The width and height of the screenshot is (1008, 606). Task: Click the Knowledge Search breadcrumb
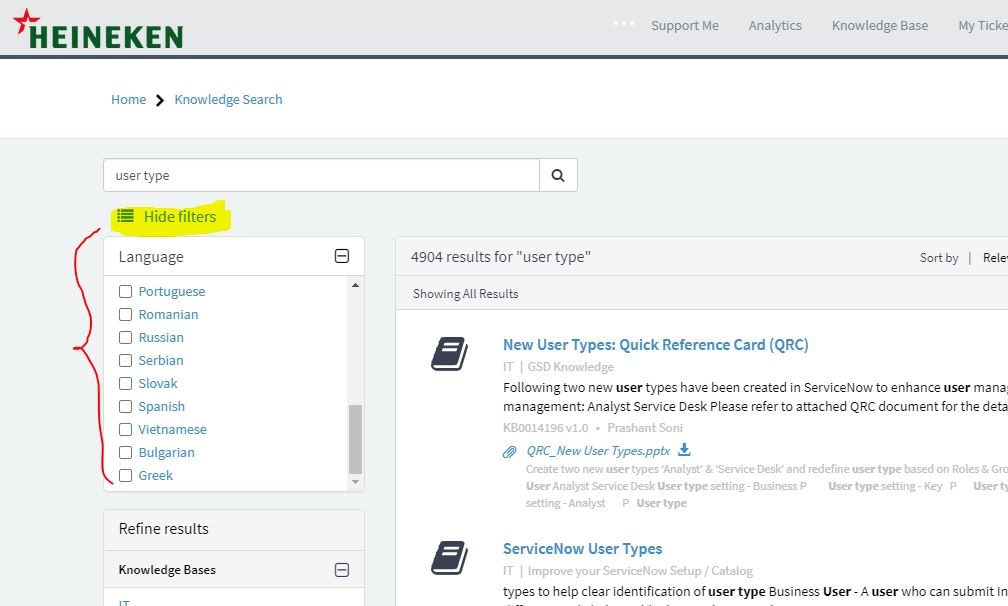(x=228, y=100)
